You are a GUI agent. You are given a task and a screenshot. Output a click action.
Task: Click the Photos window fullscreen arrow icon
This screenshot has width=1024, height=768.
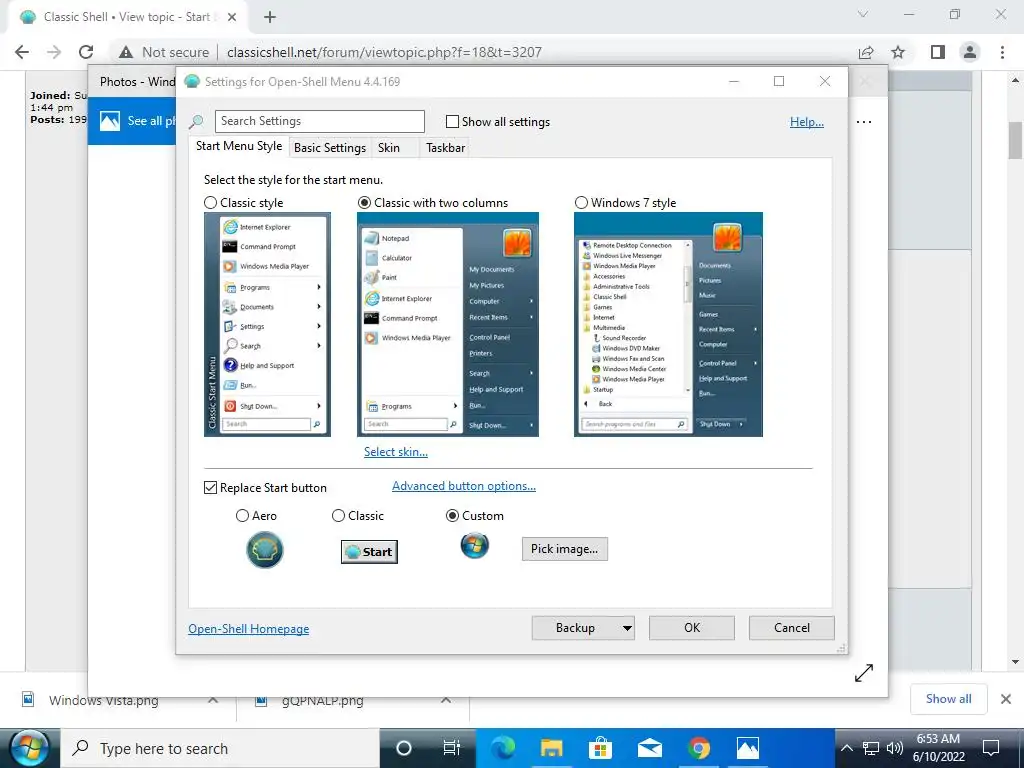864,673
